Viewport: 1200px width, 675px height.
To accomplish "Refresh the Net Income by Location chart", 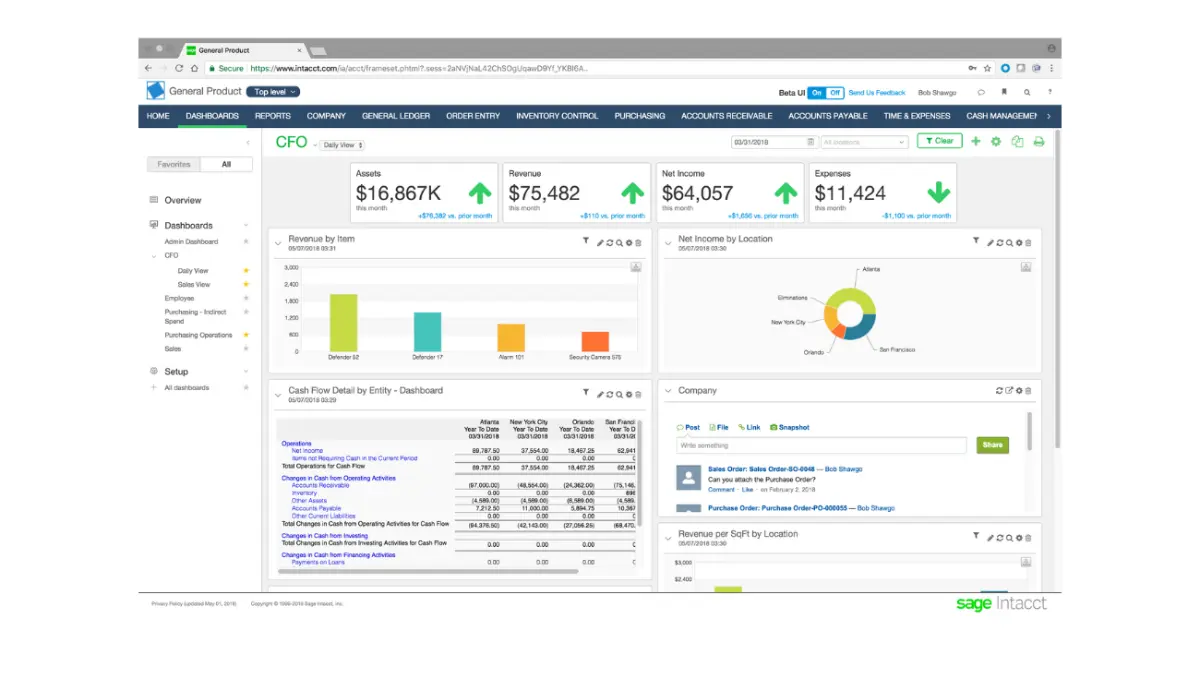I will click(1001, 241).
